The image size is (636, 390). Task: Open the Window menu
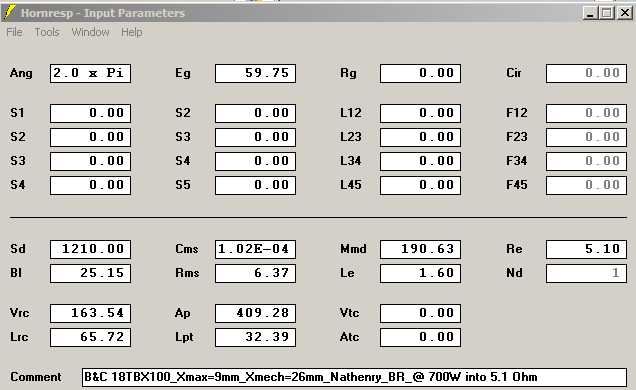(90, 32)
